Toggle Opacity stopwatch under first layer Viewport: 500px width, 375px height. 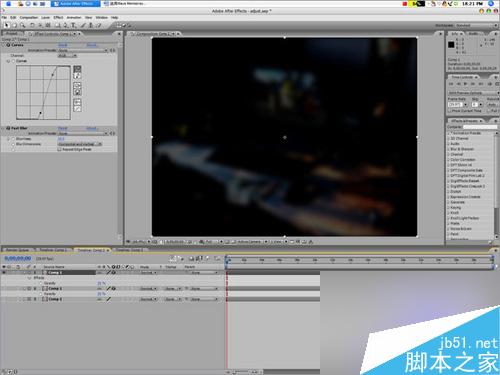pos(41,283)
